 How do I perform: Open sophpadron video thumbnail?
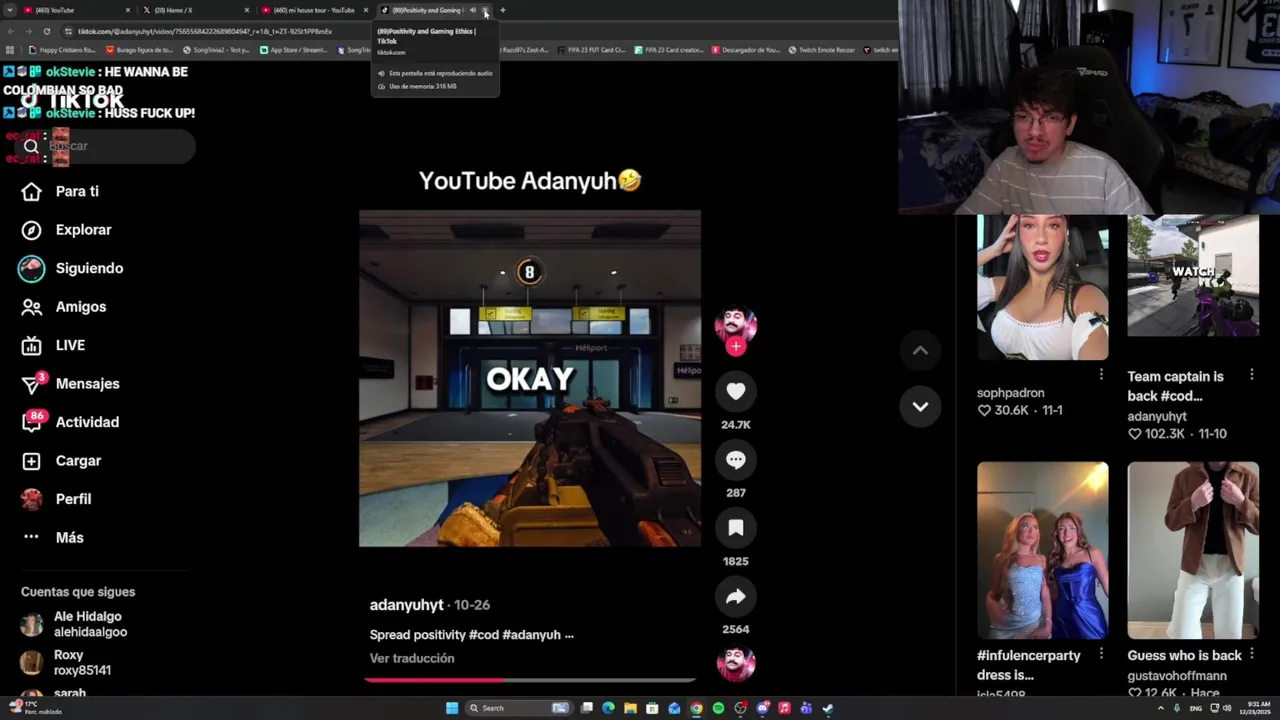1042,287
